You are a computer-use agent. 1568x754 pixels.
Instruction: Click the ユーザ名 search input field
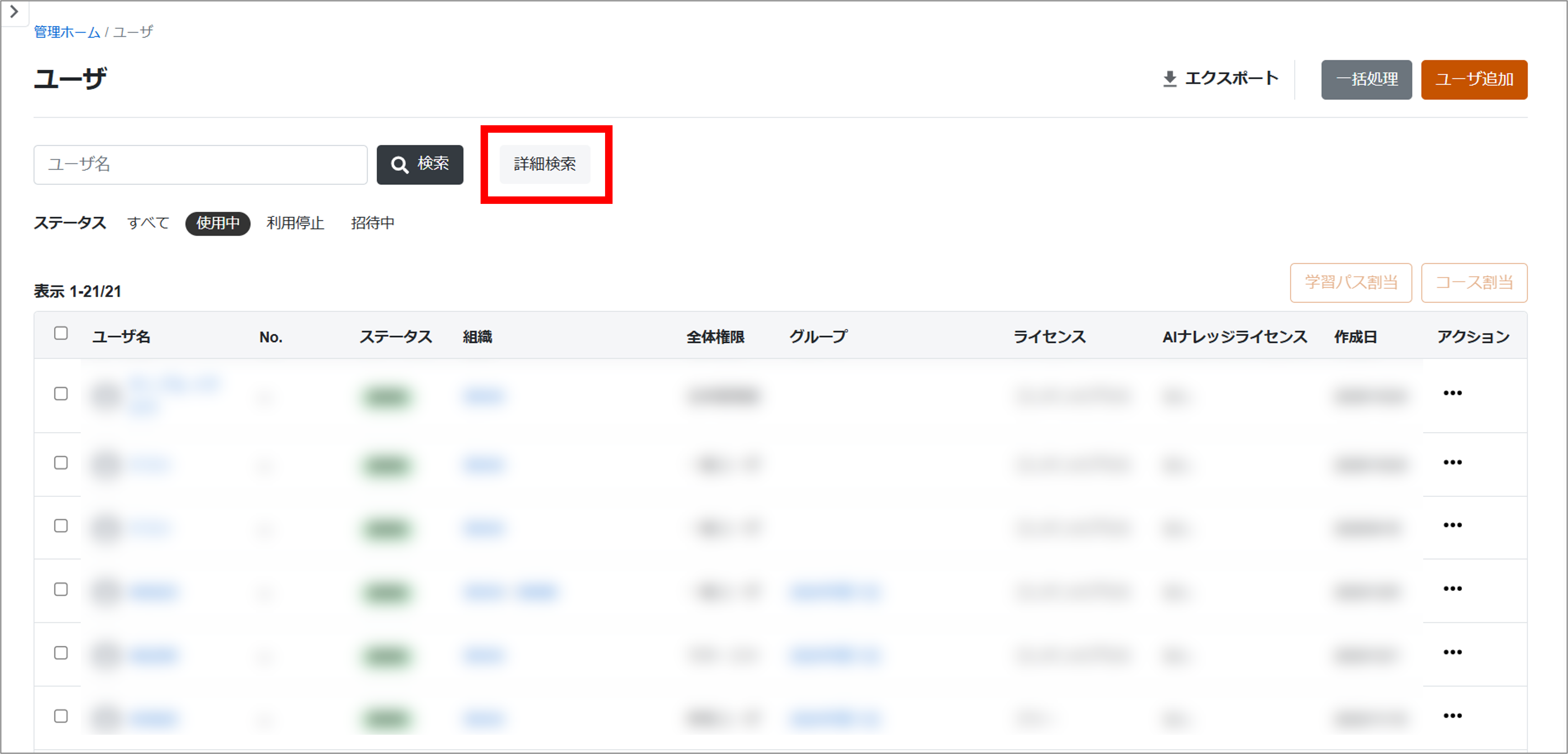pos(200,164)
